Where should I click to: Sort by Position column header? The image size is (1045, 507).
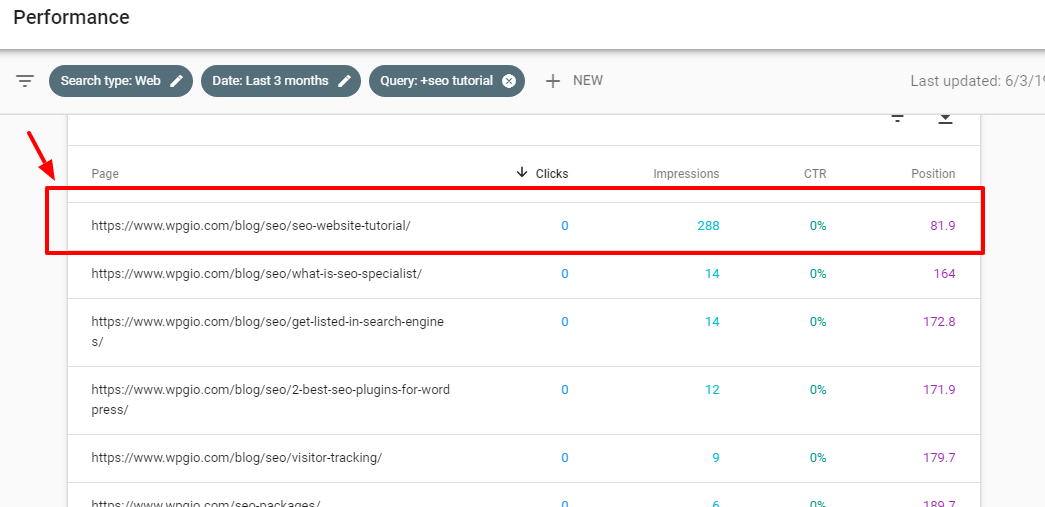click(x=933, y=173)
